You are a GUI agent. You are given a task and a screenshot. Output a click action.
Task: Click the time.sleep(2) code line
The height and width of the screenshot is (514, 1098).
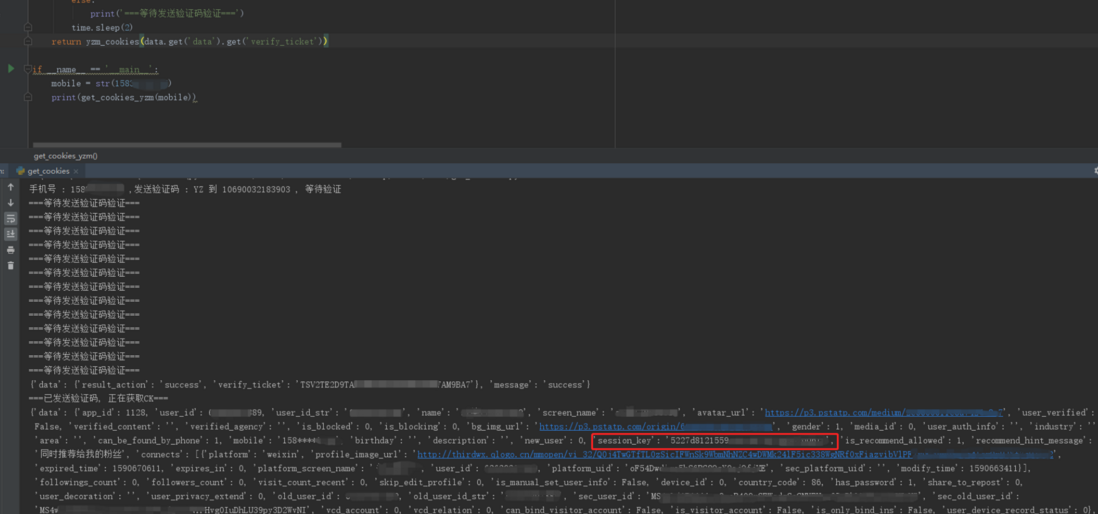pyautogui.click(x=102, y=27)
